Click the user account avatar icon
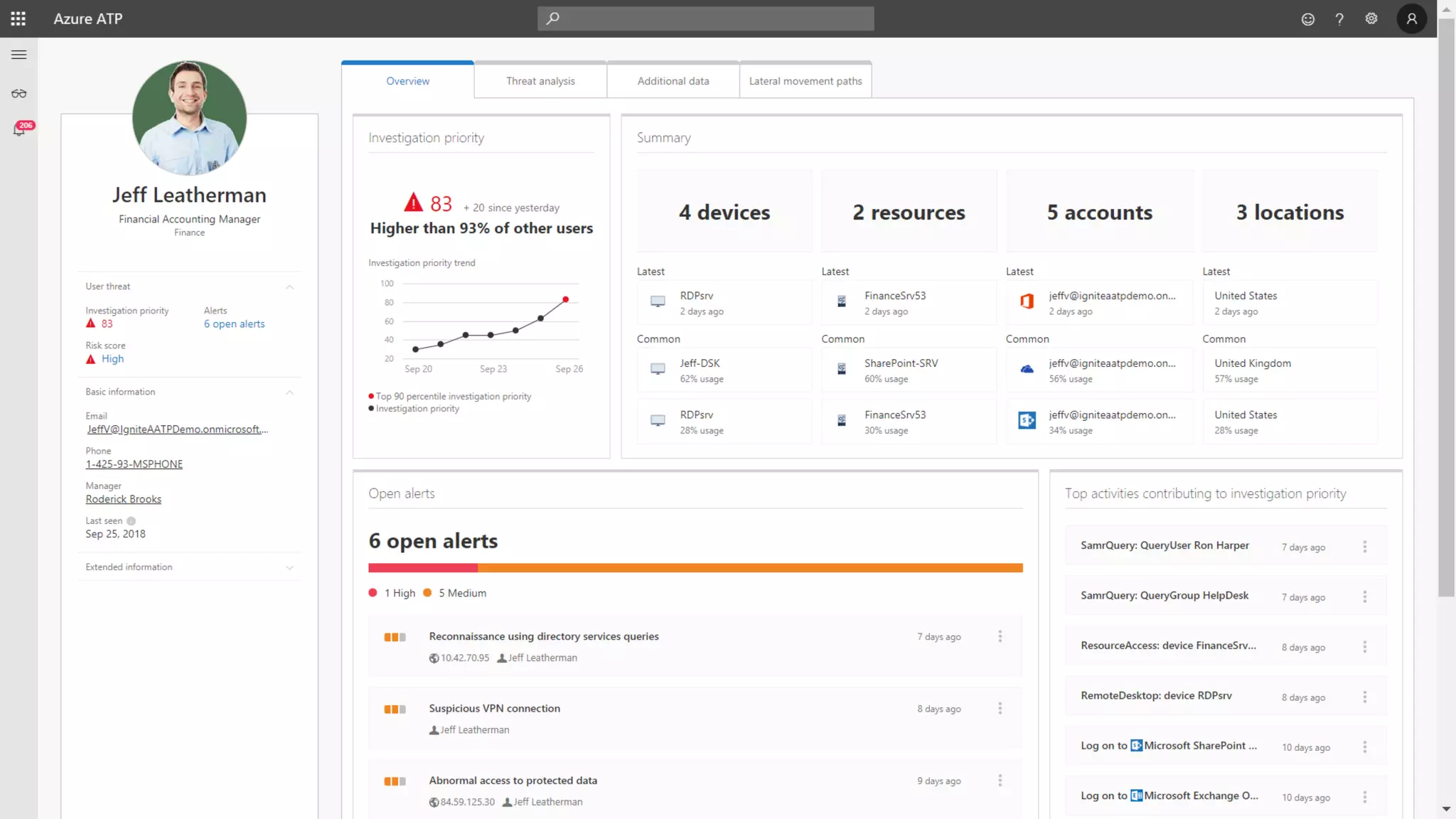1456x819 pixels. pos(1412,18)
